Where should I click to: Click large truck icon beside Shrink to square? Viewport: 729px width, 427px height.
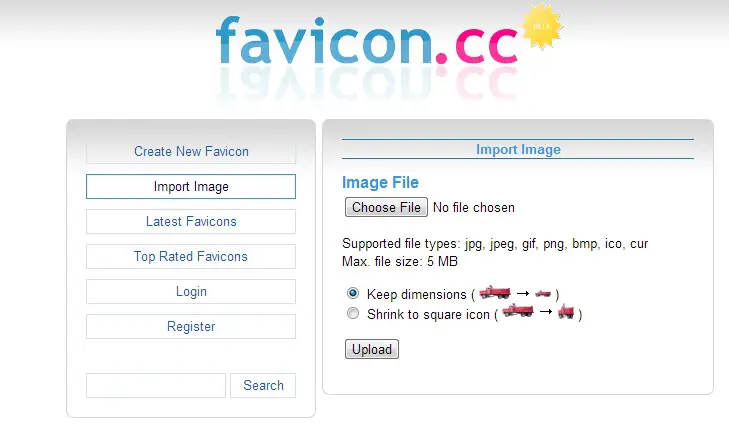coord(517,310)
